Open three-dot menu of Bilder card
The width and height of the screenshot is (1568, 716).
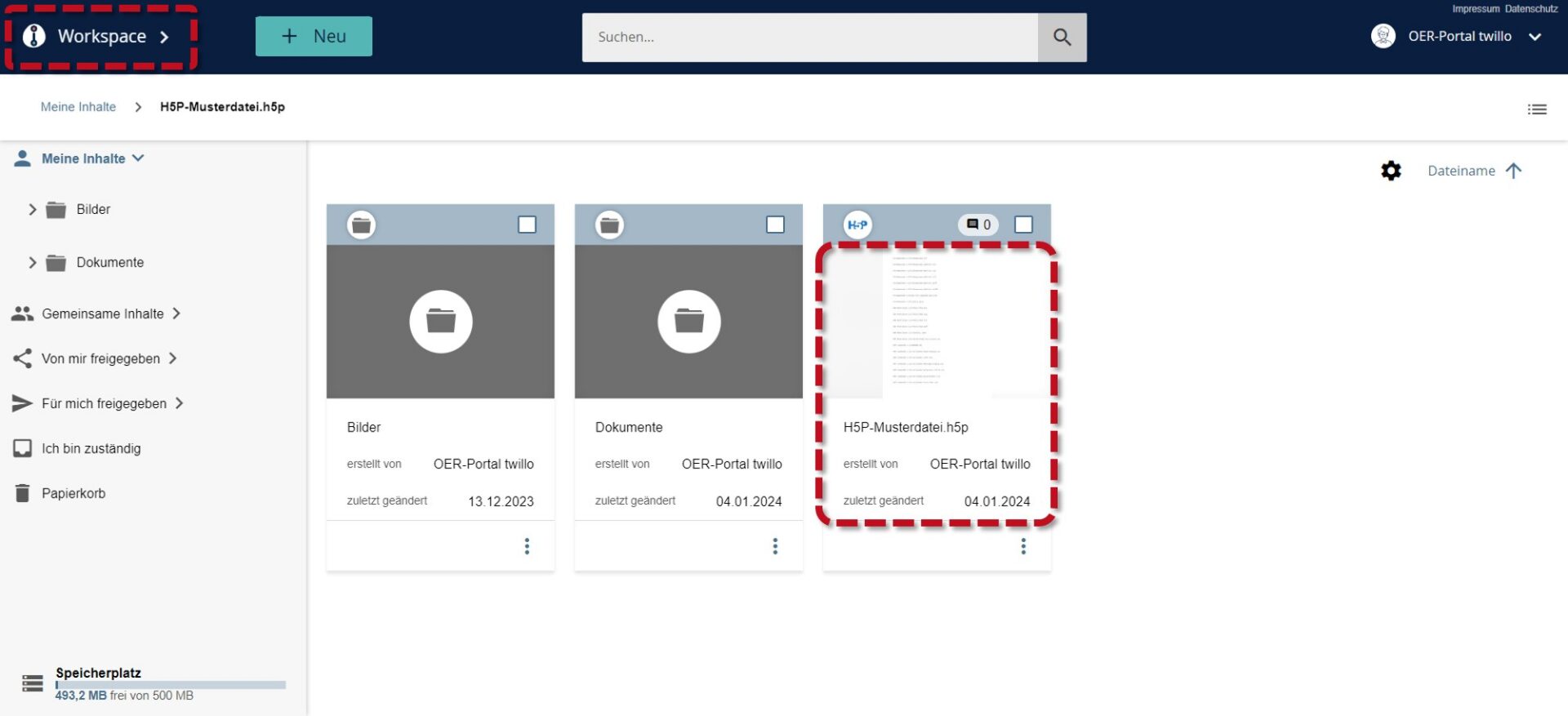(x=527, y=546)
